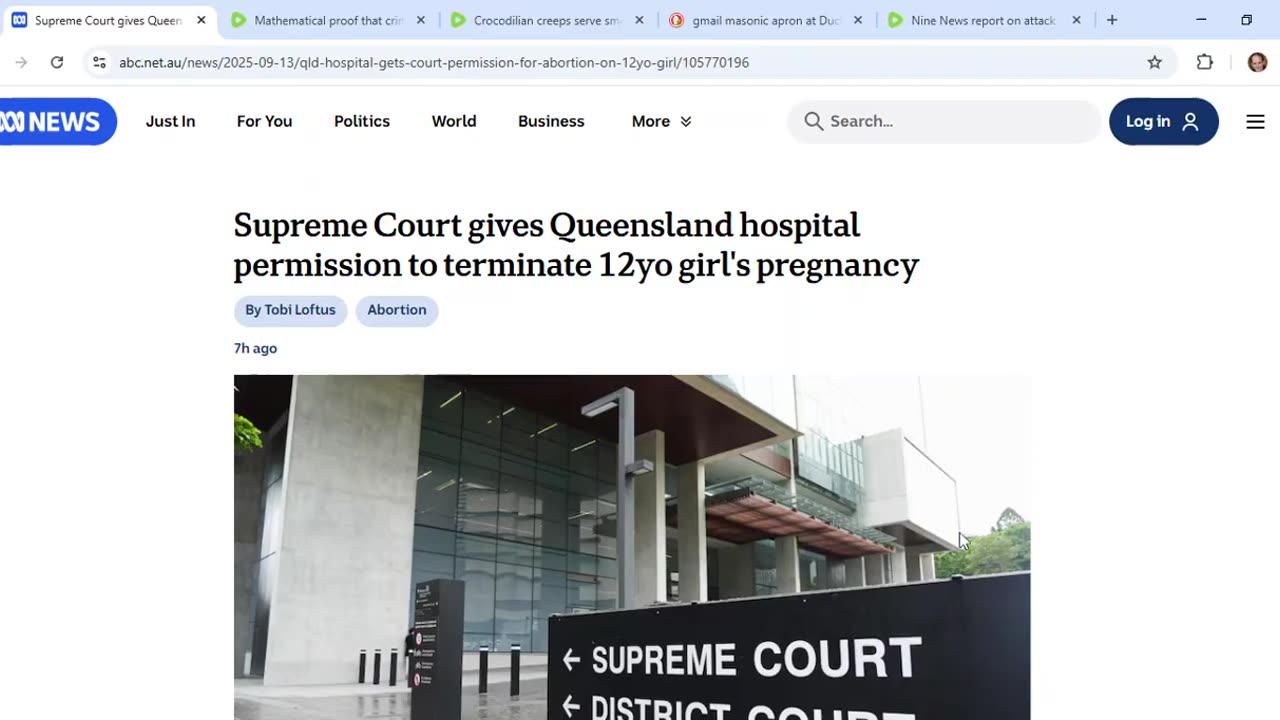This screenshot has height=720, width=1280.
Task: Open the Abortion topic tag
Action: 396,310
